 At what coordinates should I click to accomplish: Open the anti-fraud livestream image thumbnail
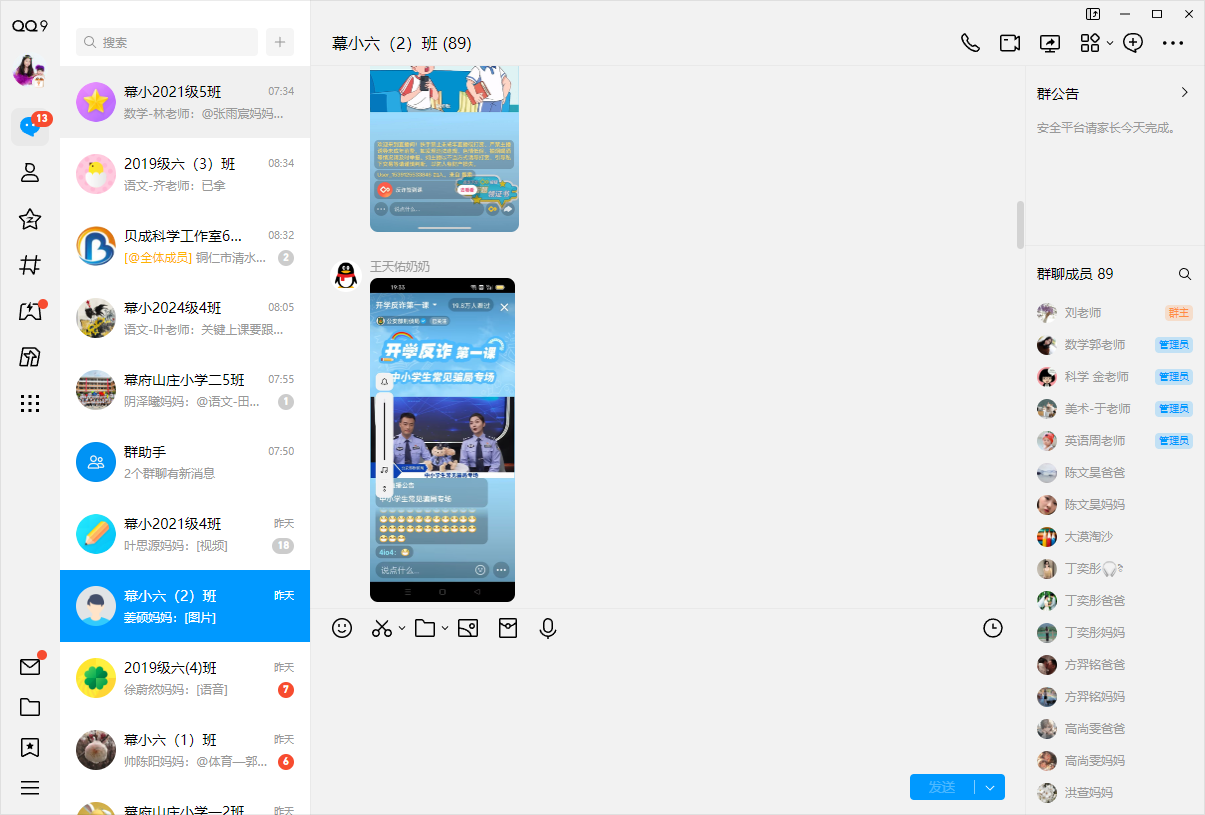(x=442, y=440)
